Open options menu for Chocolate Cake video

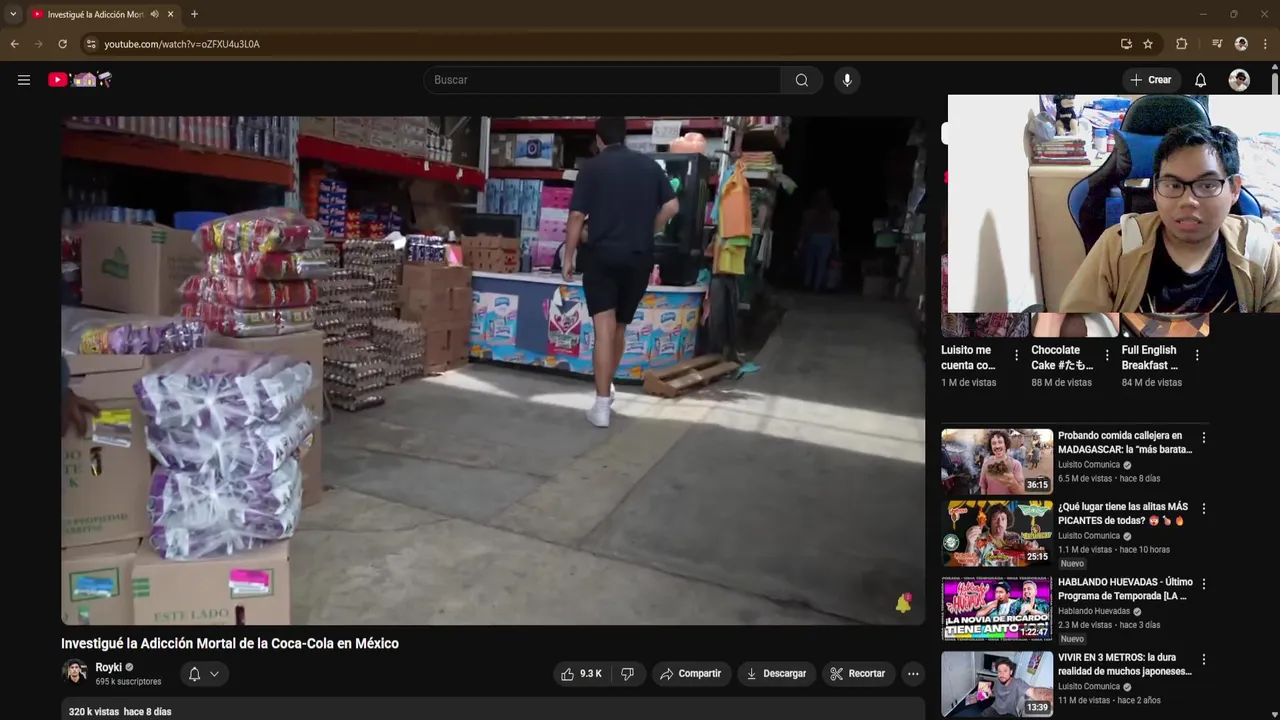click(1107, 355)
